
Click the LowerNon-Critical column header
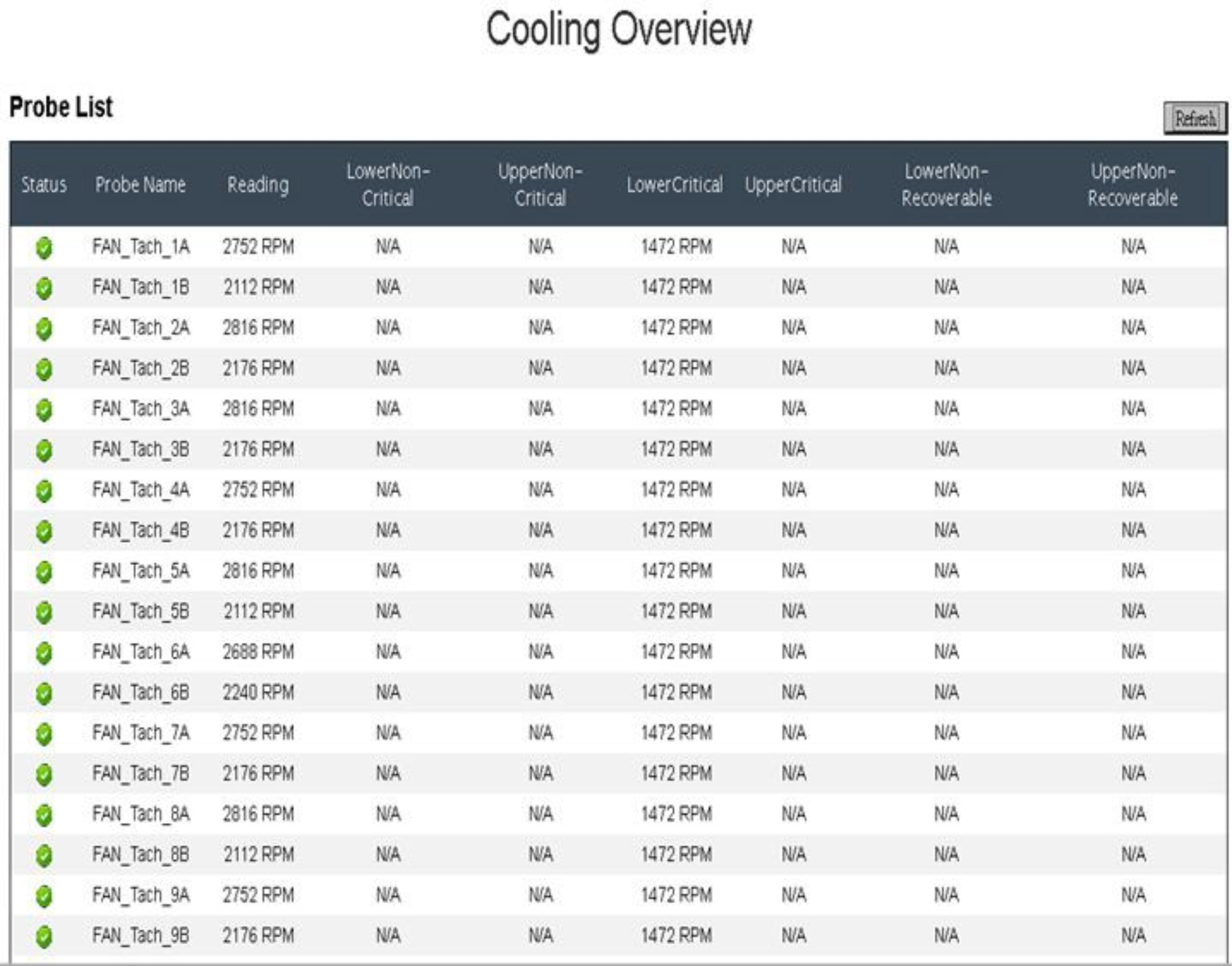pos(388,185)
